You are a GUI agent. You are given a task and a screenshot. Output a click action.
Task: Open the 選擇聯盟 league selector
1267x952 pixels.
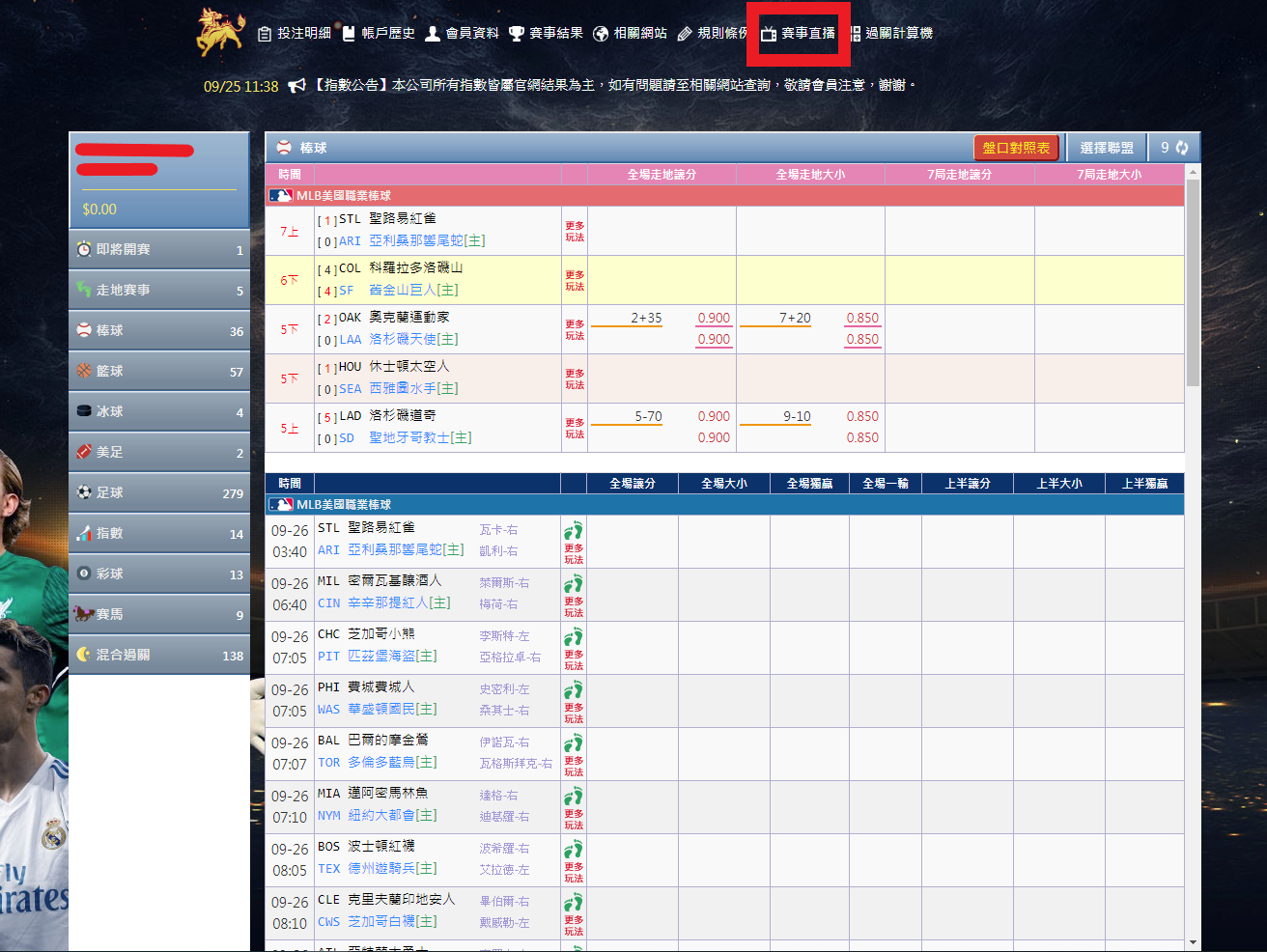coord(1107,148)
